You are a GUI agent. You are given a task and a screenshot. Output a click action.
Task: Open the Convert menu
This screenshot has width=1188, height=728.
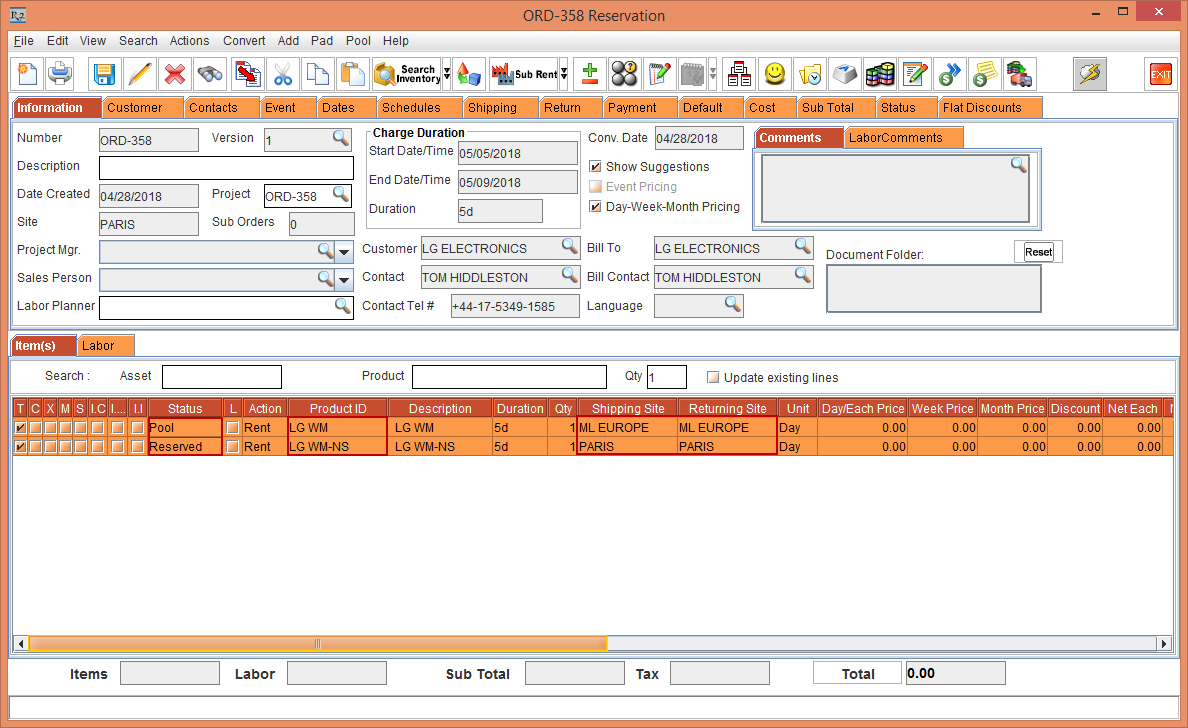pos(244,41)
